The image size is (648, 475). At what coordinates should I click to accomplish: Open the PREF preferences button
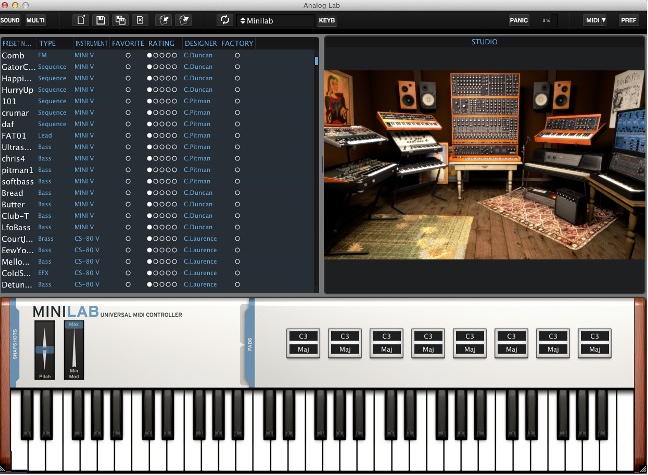(629, 20)
